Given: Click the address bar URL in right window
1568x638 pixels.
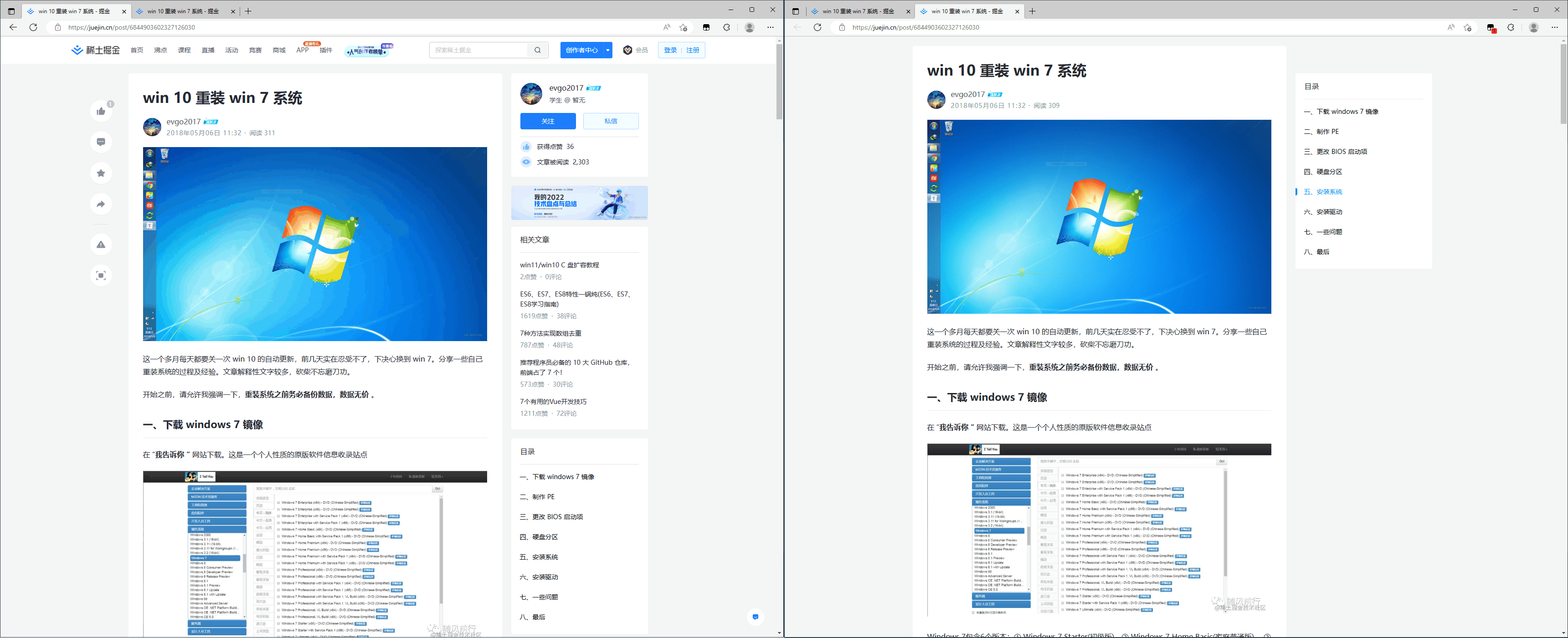Looking at the screenshot, I should 915,27.
